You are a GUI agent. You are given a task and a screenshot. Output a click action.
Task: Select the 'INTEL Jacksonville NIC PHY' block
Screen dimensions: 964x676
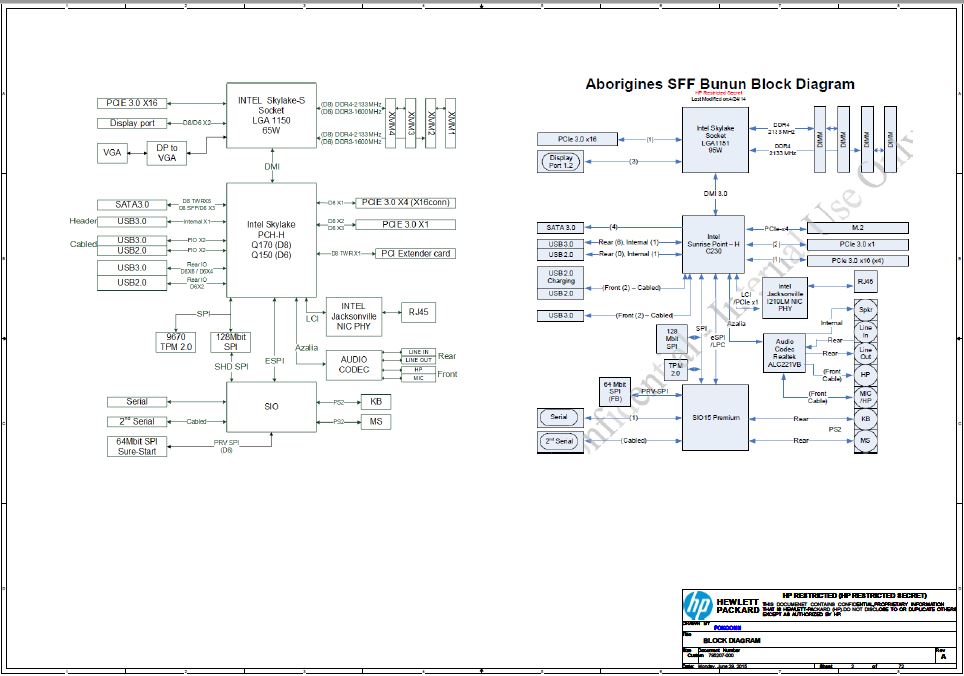pyautogui.click(x=354, y=316)
